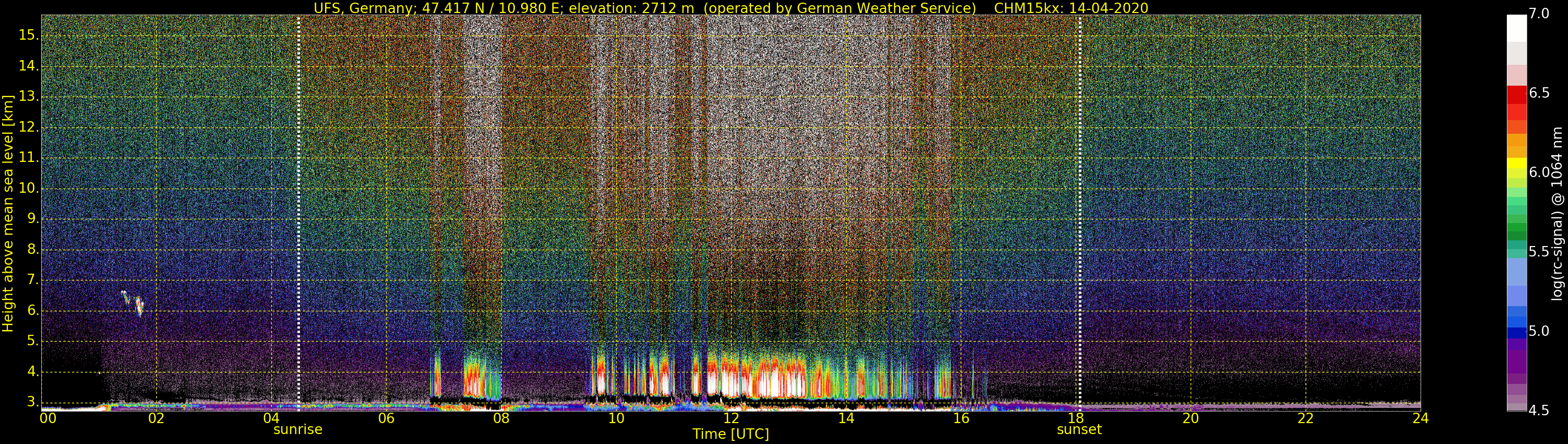Click the "CHM15kx: 14-04-2020" text in the title
Viewport: 1568px width, 444px height.
[x=1071, y=8]
